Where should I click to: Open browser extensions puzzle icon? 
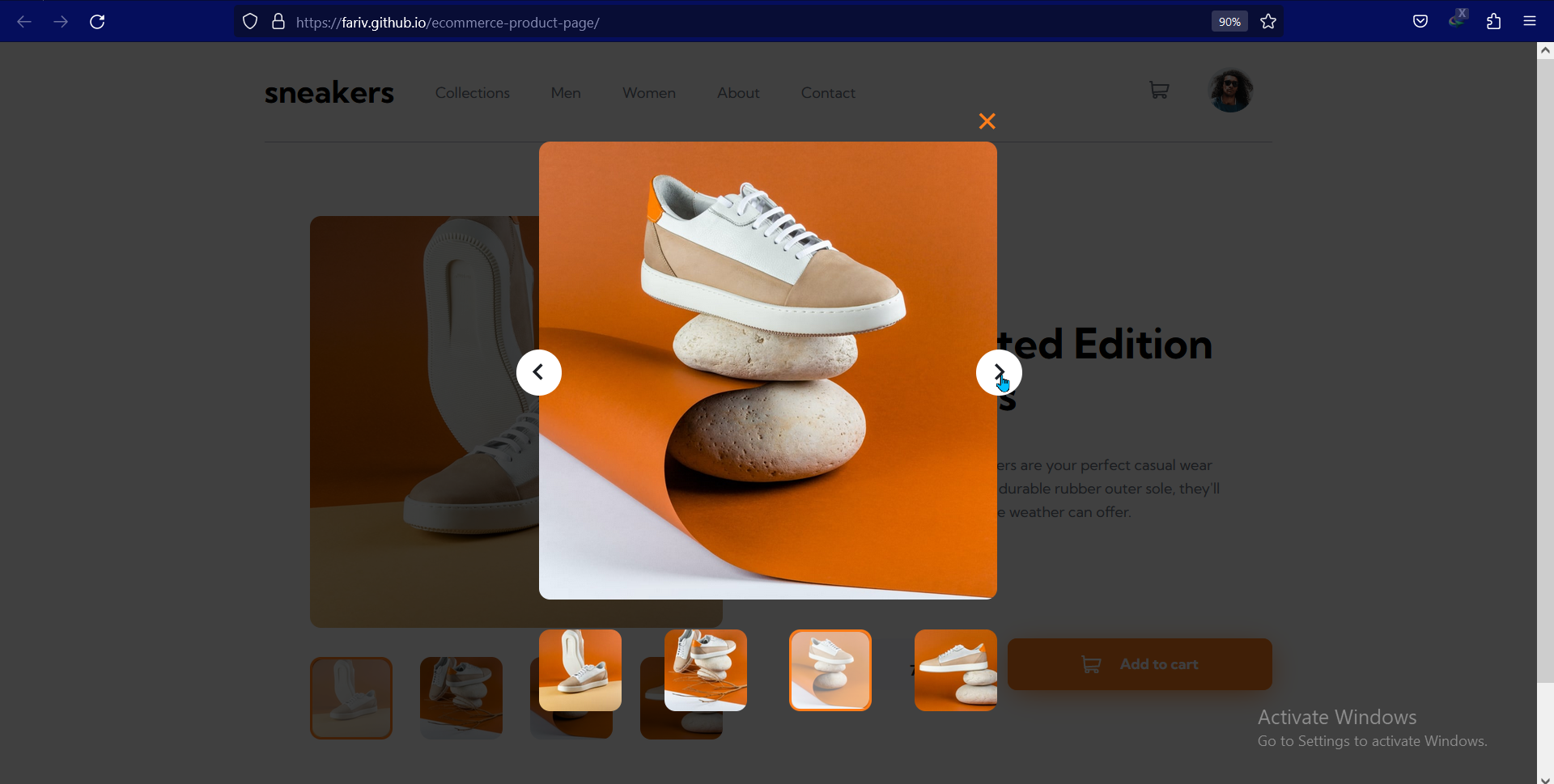[x=1494, y=23]
